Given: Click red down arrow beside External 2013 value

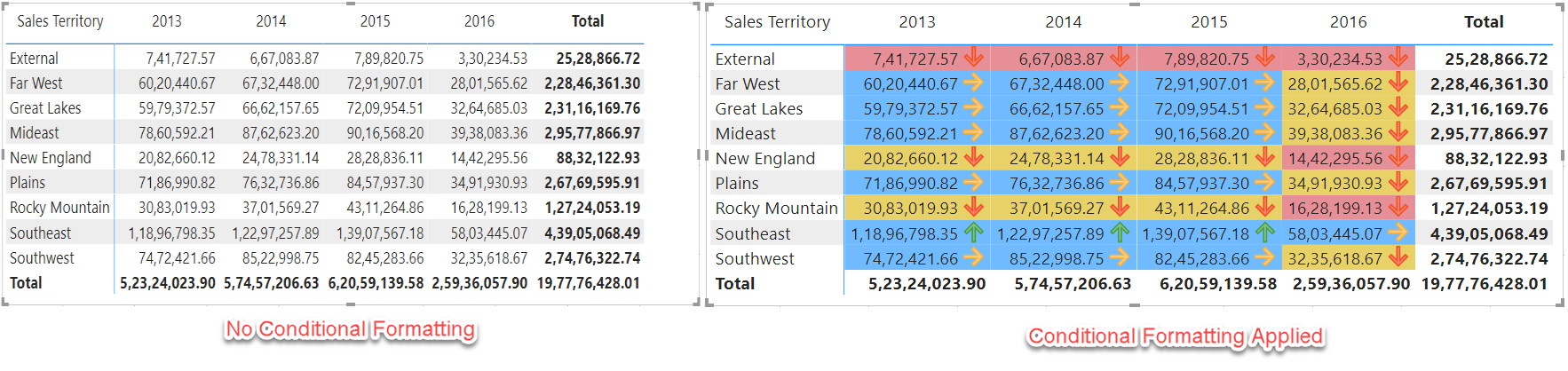Looking at the screenshot, I should coord(974,59).
